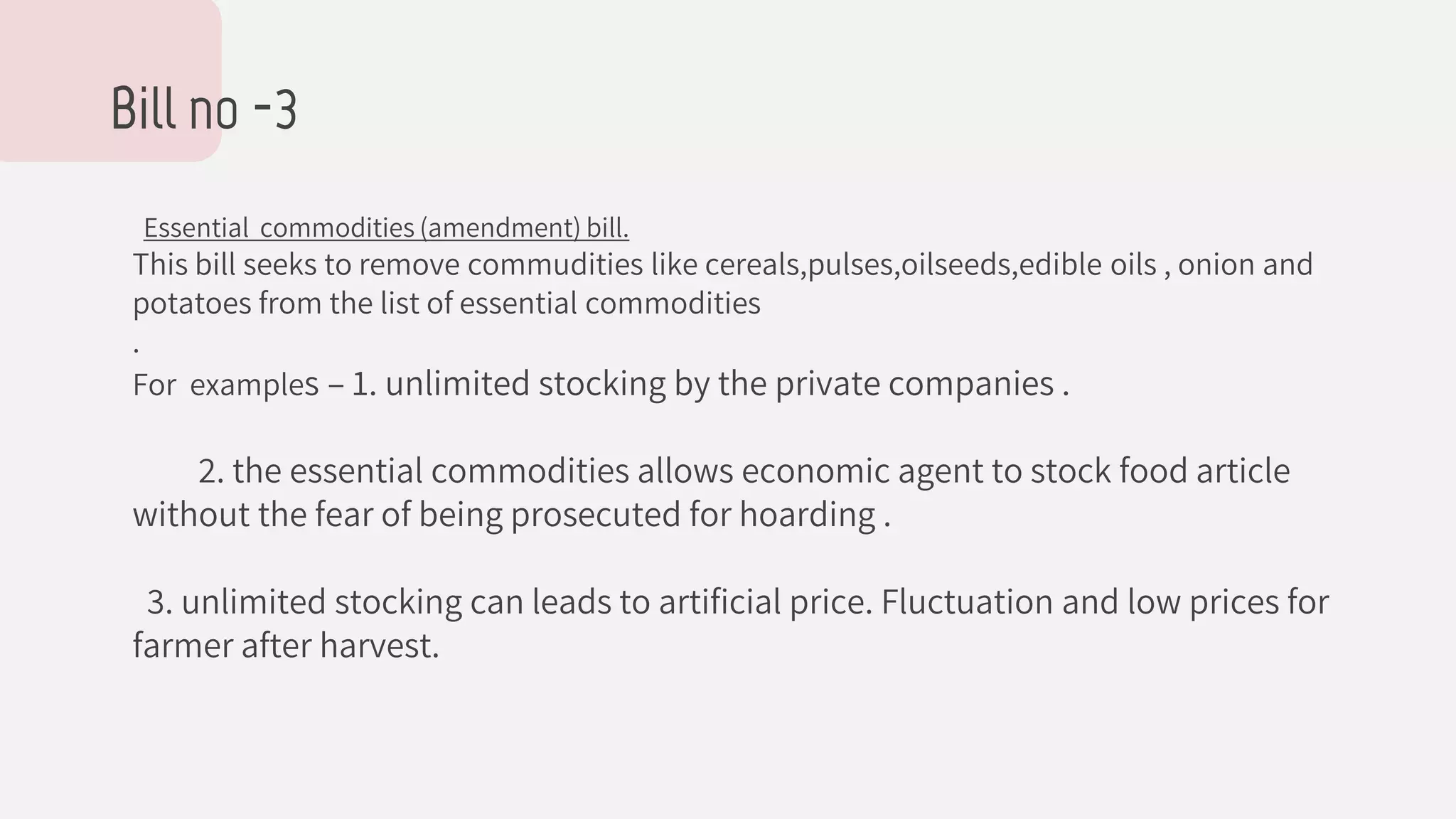Click the phrase 'economic agent to stock food article'
1456x819 pixels.
coord(1016,471)
